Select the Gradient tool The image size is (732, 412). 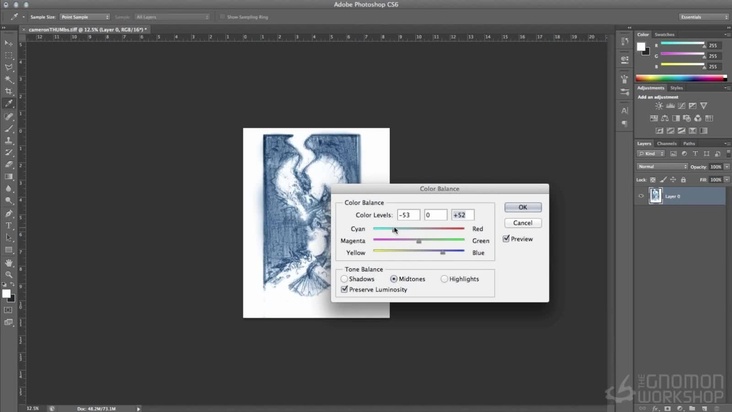pos(8,176)
